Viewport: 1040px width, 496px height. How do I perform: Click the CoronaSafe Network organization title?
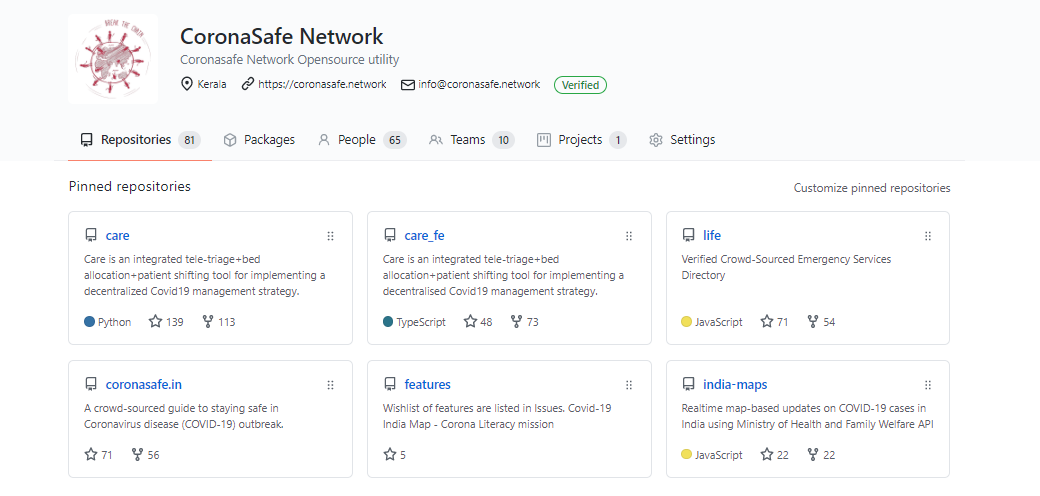(282, 36)
